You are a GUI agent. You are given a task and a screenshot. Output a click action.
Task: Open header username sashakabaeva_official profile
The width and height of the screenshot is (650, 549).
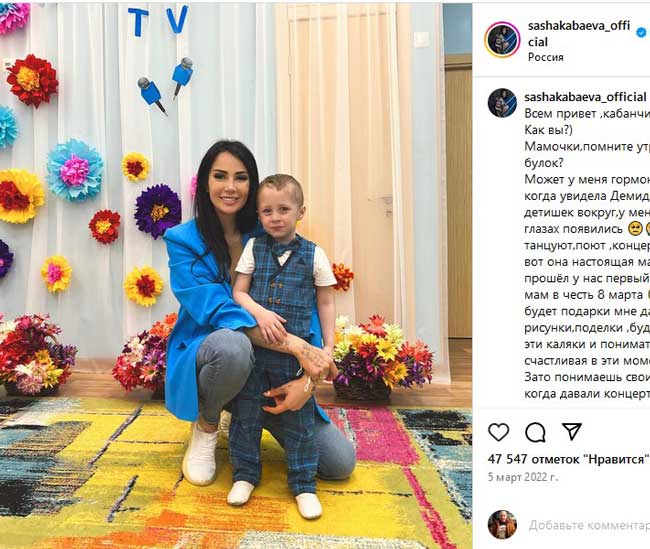(579, 34)
